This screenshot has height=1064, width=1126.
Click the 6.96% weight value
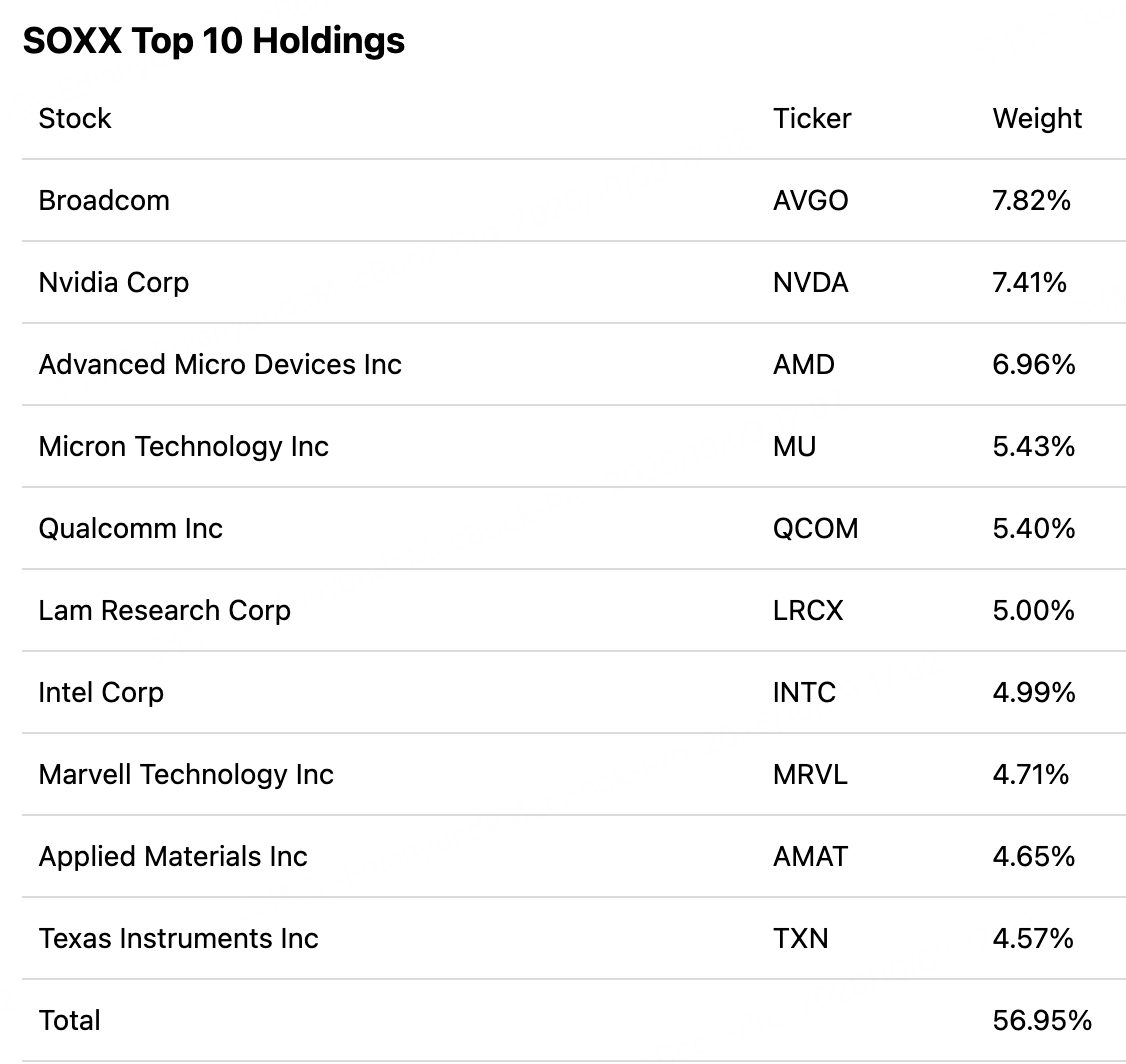tap(1034, 364)
